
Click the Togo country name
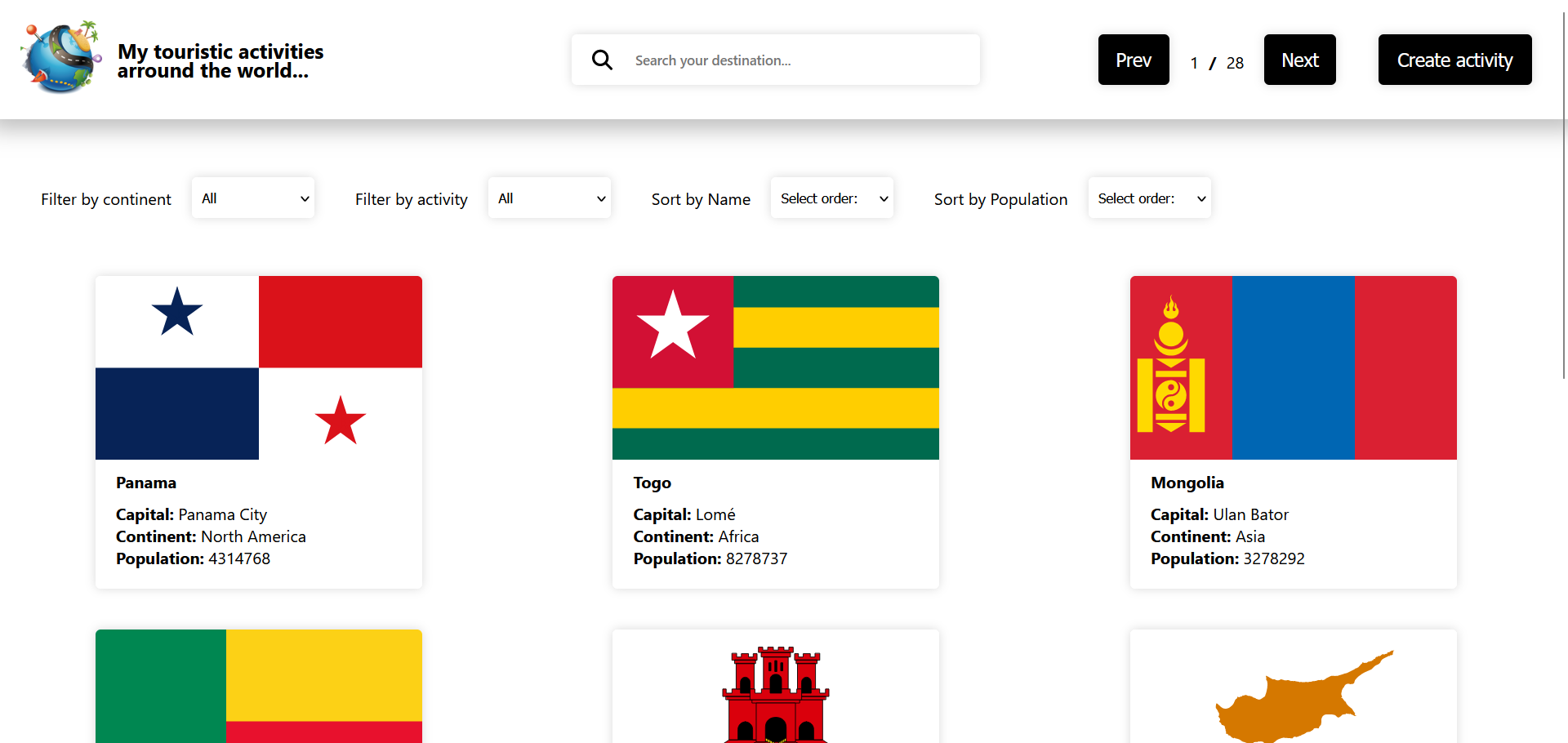coord(652,483)
